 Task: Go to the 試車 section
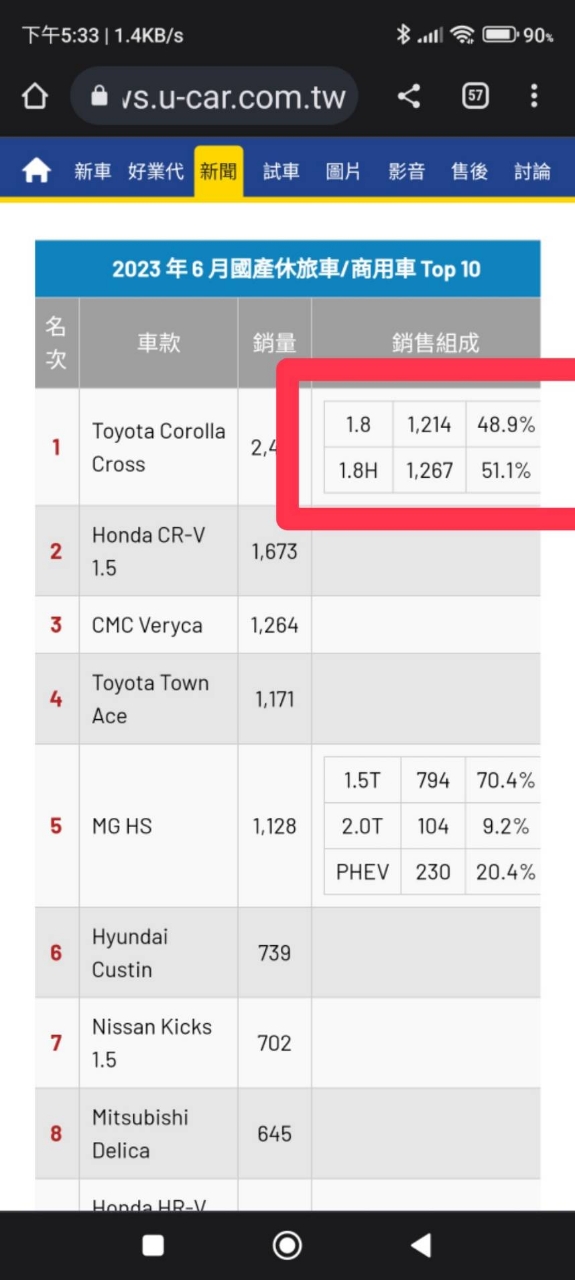pos(281,171)
